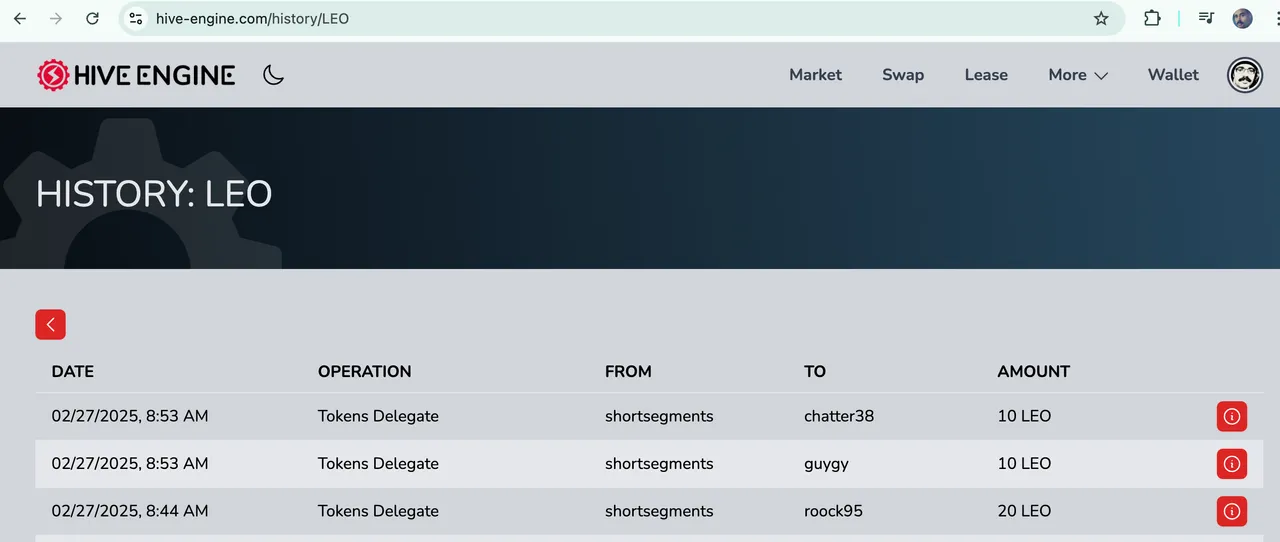This screenshot has height=542, width=1280.
Task: Reload the page
Action: [x=92, y=18]
